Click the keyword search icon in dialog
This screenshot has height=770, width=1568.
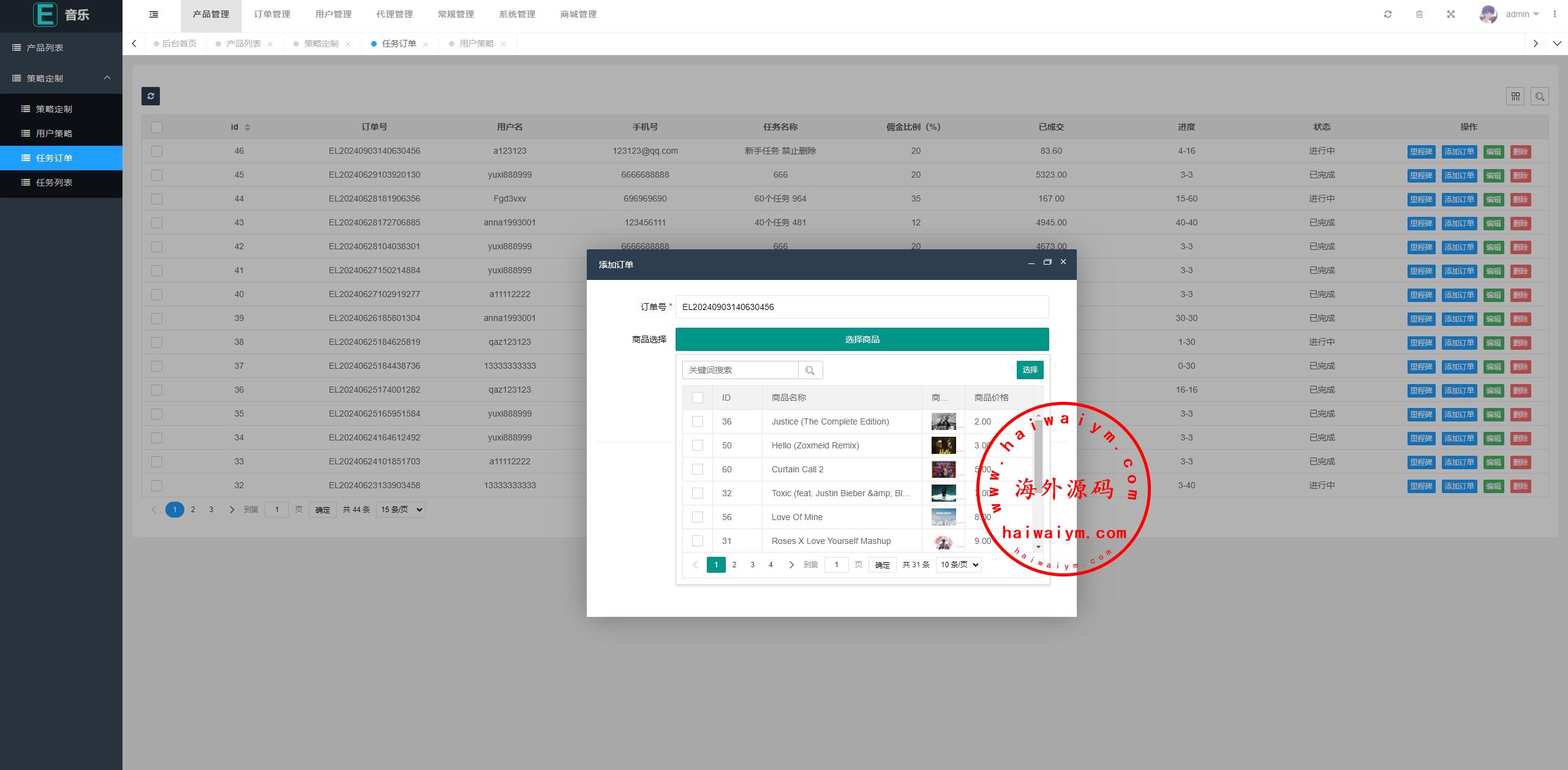click(x=810, y=370)
